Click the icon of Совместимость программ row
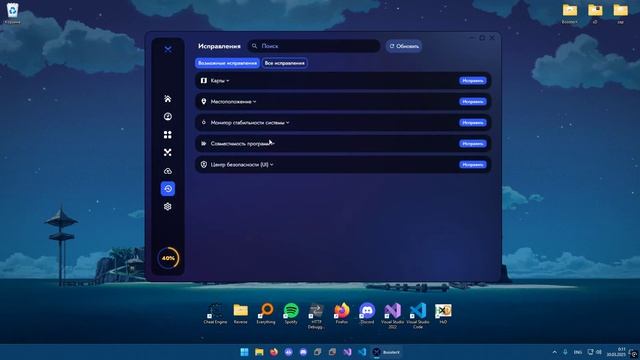 pyautogui.click(x=204, y=144)
